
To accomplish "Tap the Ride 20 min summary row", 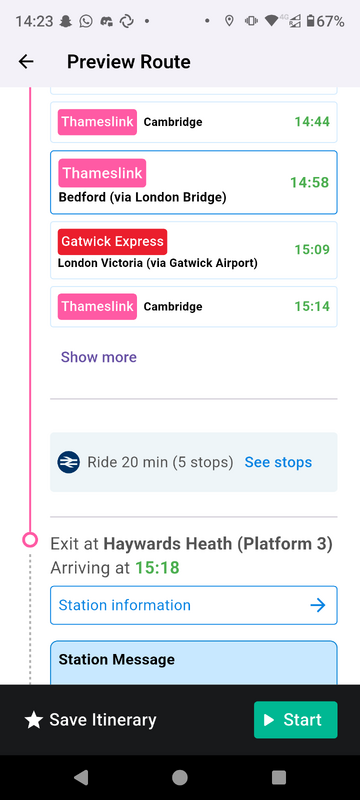I will click(194, 462).
